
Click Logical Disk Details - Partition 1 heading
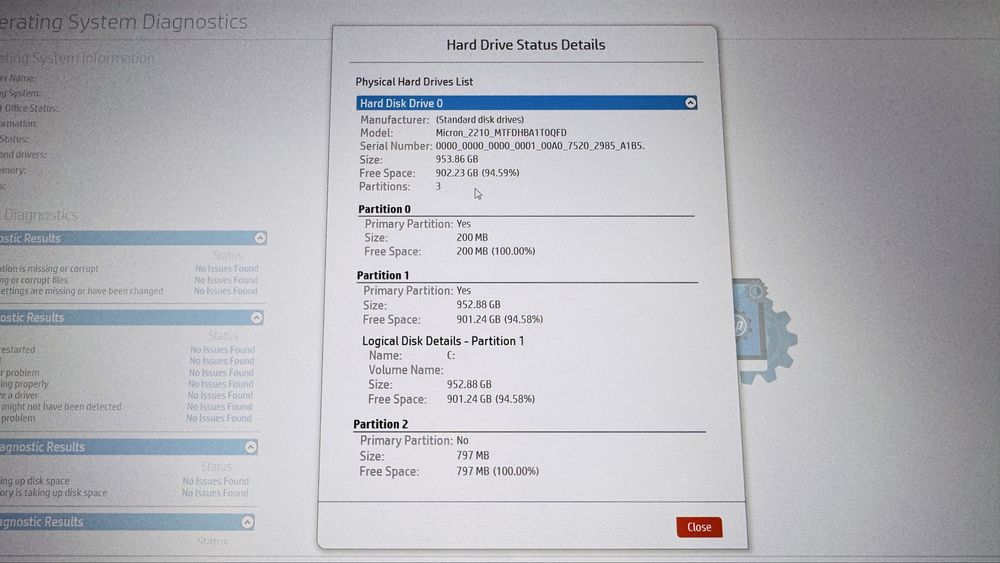[x=443, y=341]
